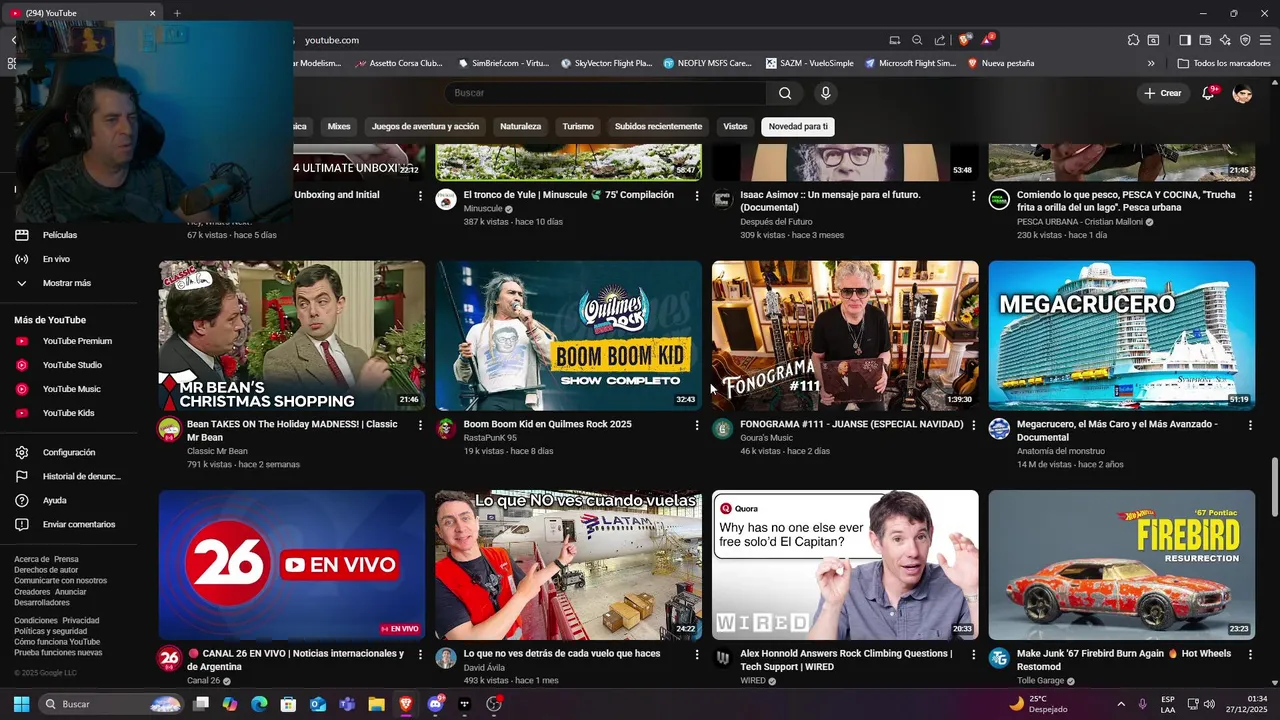
Task: Open the Brave VPN shield icon
Action: [x=1245, y=40]
